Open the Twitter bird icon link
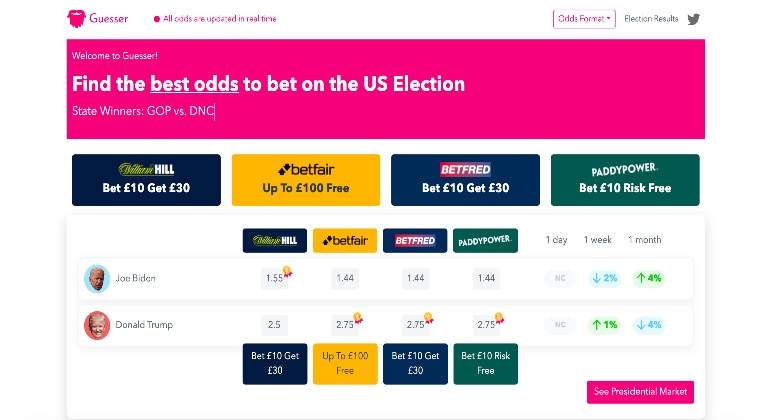This screenshot has width=770, height=420. [693, 19]
